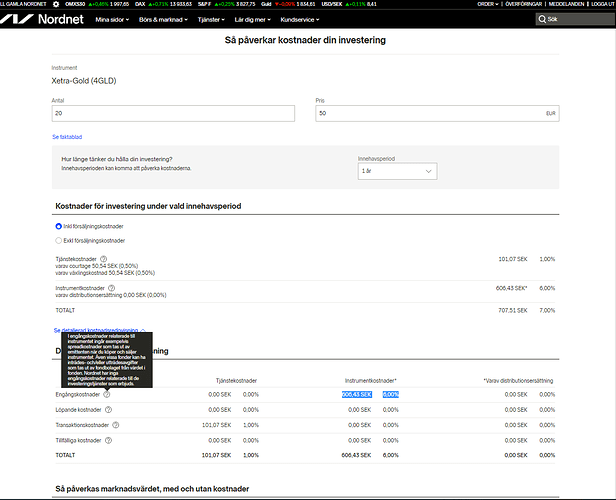Click the search magnifier icon
Screen dimensions: 616x500
(x=540, y=19)
